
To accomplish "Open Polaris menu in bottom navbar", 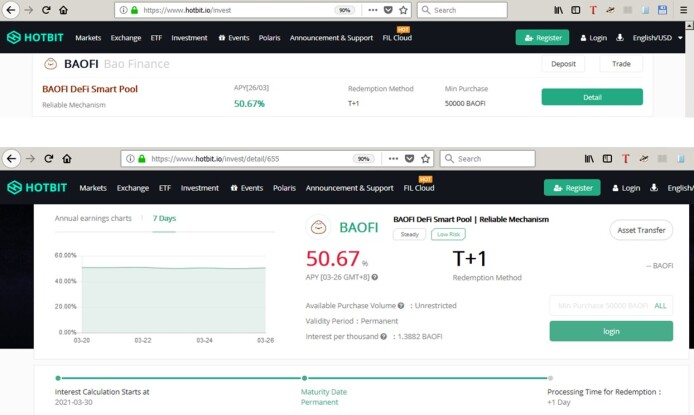I will [284, 188].
